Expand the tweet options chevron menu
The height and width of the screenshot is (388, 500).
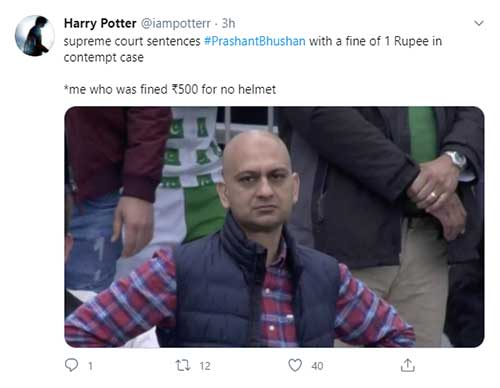(x=479, y=23)
